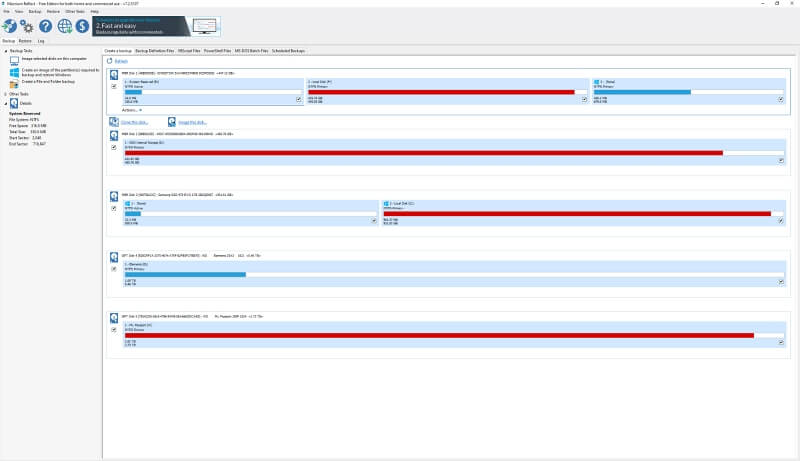Click the GPT Disk 5 hard drive icon
800x461 pixels.
point(114,318)
